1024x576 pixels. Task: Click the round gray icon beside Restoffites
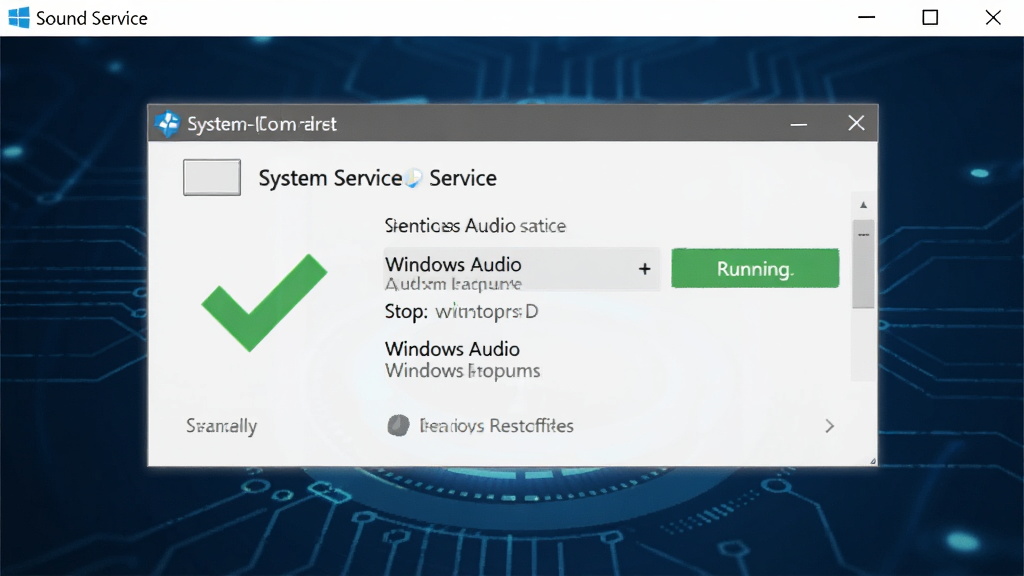[398, 426]
